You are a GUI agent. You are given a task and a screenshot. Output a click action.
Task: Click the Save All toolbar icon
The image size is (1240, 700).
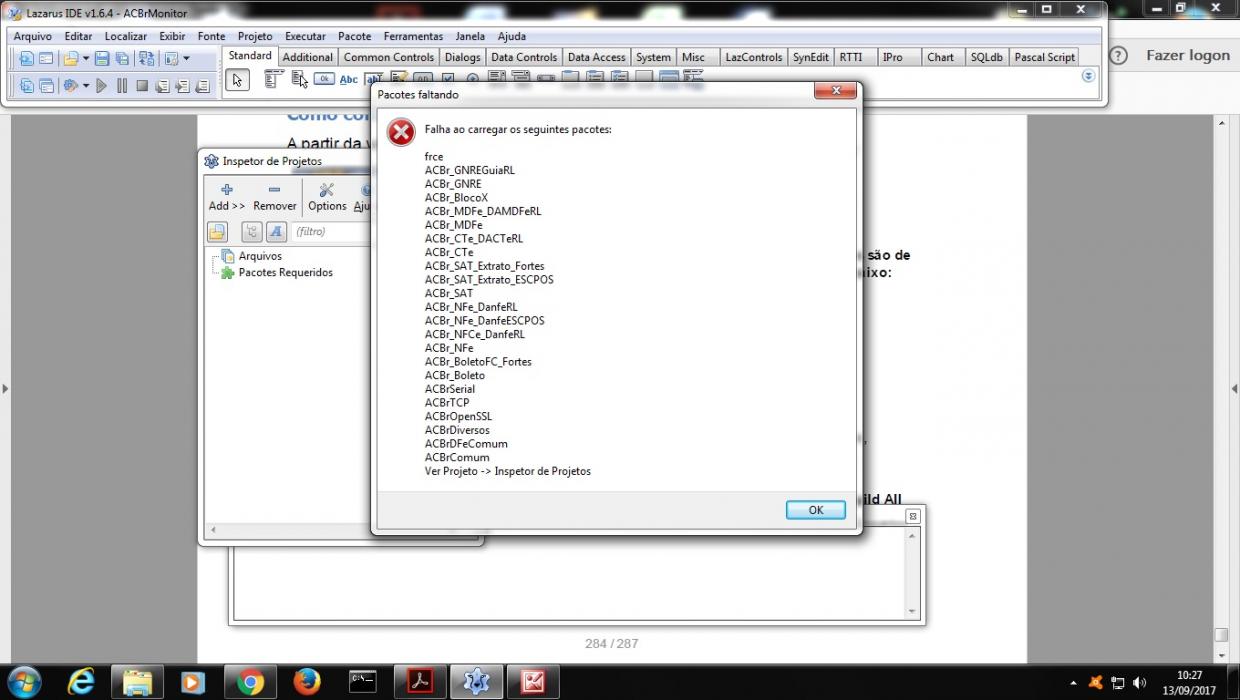coord(122,58)
